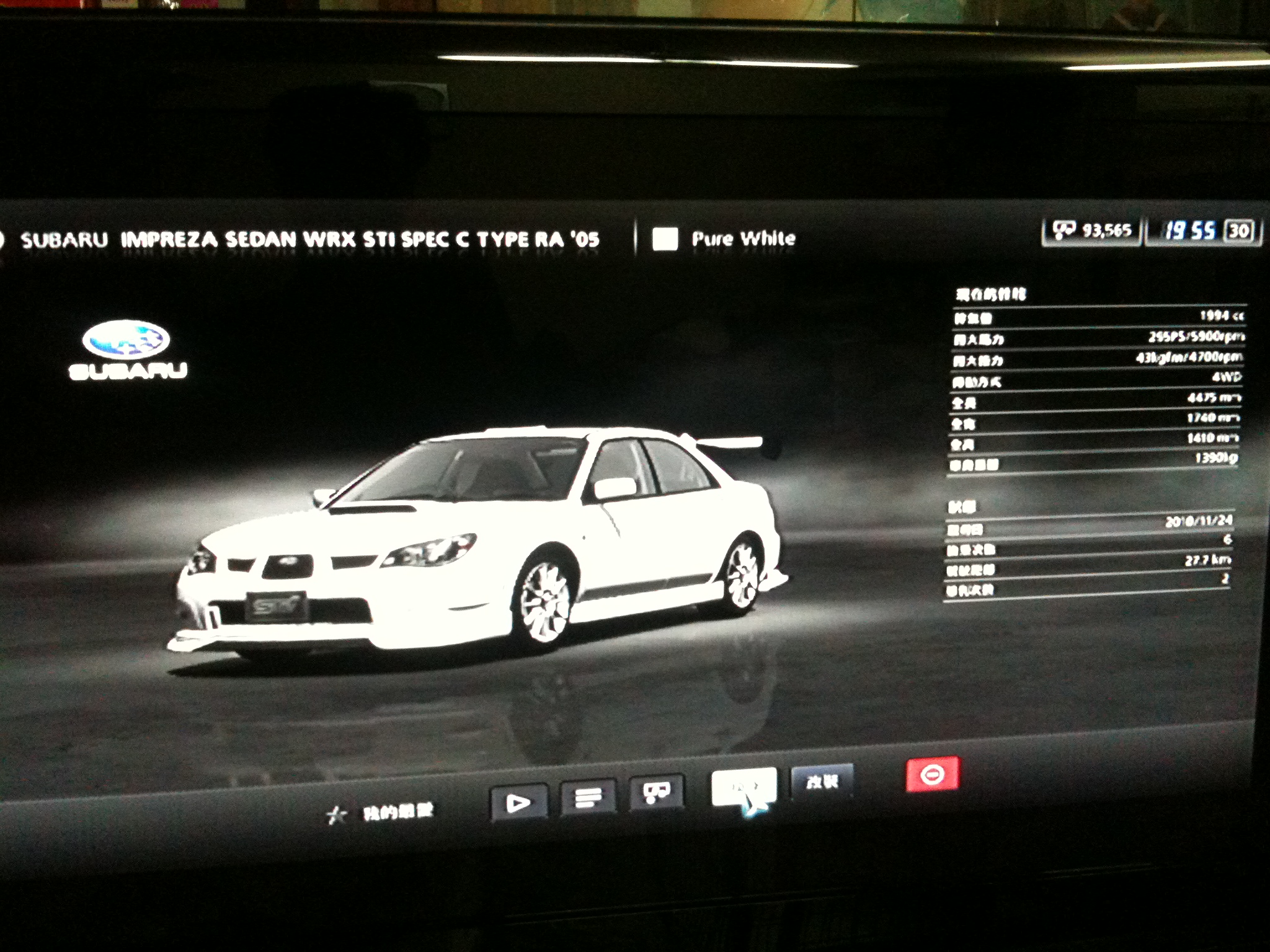The width and height of the screenshot is (1270, 952).
Task: Click the Pure White color swatch
Action: tap(665, 239)
